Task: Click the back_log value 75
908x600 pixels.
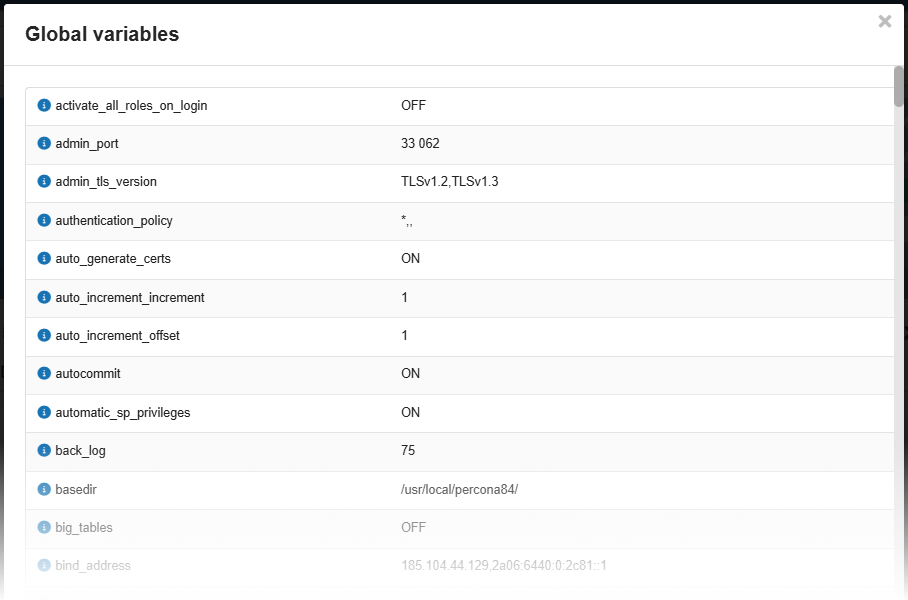Action: click(x=408, y=451)
